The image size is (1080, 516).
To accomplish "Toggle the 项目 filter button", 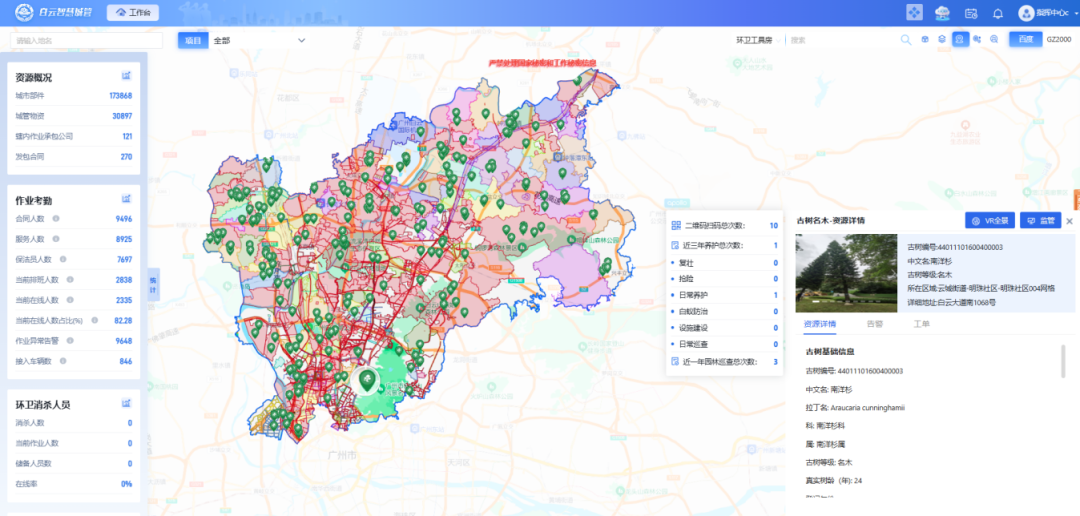I will pos(193,40).
